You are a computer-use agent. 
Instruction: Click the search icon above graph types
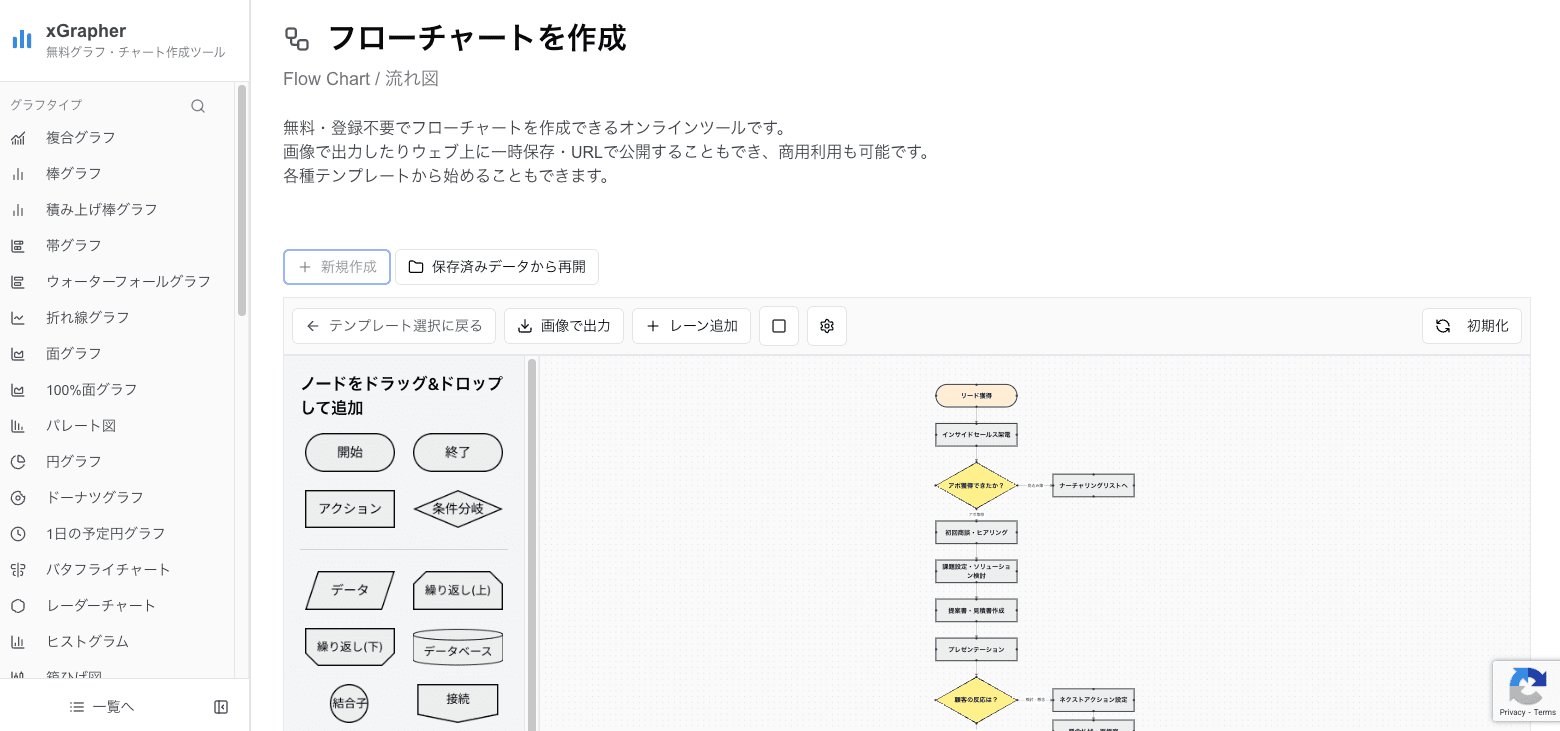pos(198,105)
